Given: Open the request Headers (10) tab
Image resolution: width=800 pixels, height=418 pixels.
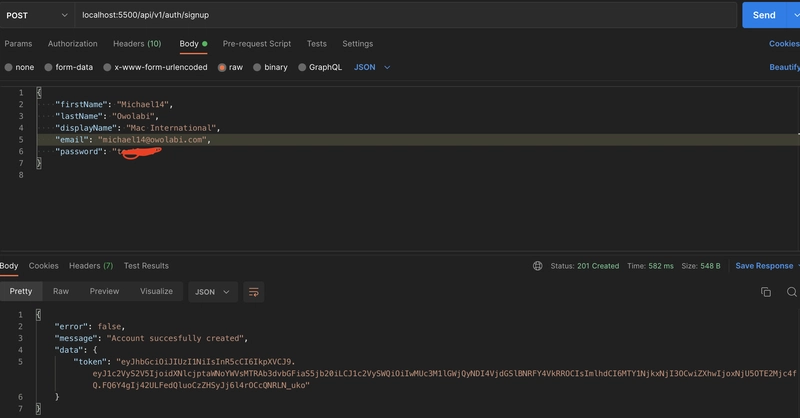Looking at the screenshot, I should [137, 44].
